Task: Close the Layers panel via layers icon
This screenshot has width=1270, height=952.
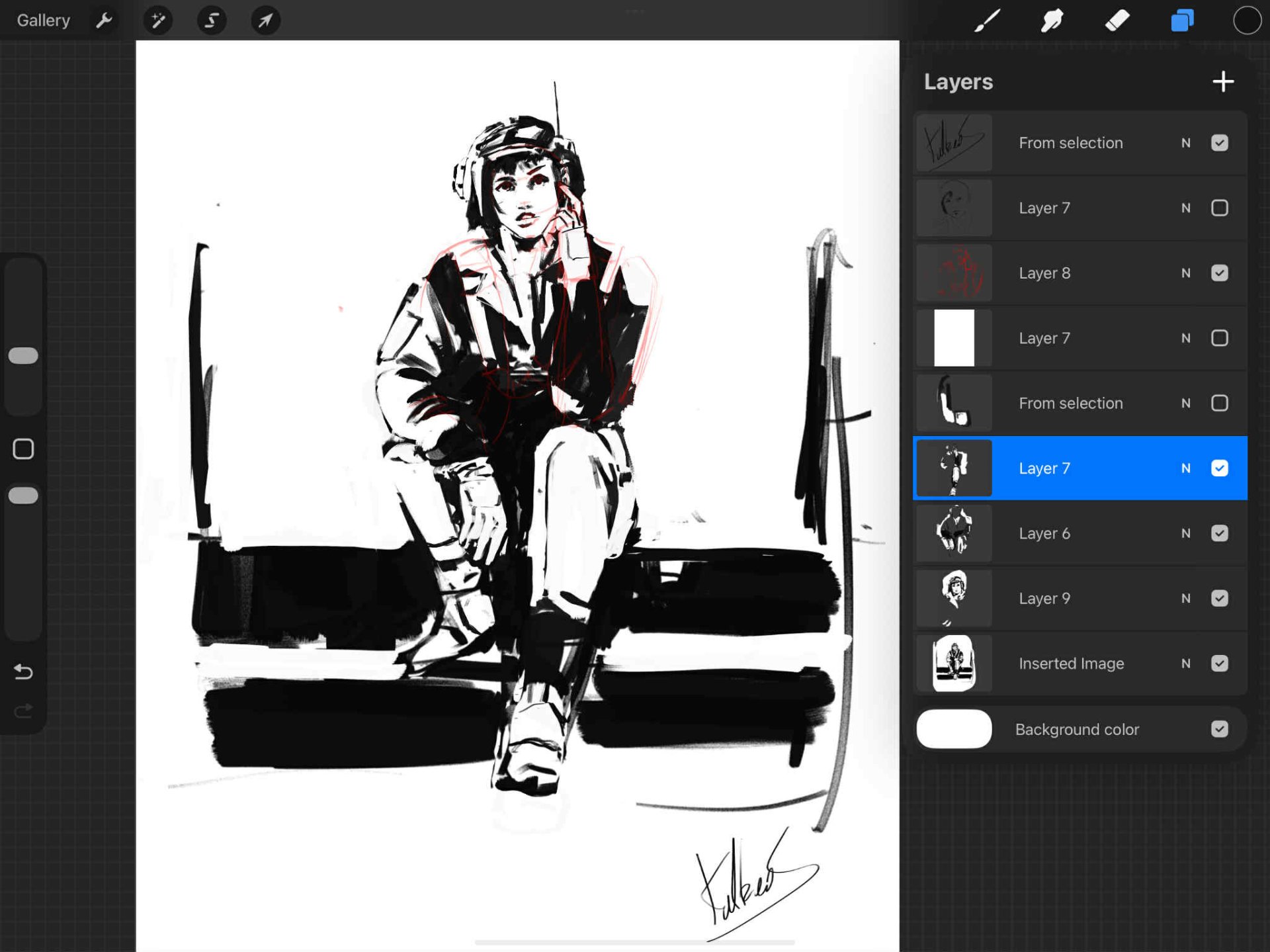Action: (1182, 21)
